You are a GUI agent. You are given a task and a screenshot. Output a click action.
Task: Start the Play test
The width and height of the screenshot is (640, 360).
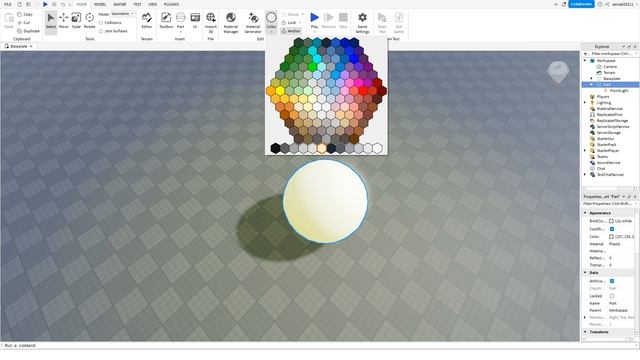pos(314,20)
